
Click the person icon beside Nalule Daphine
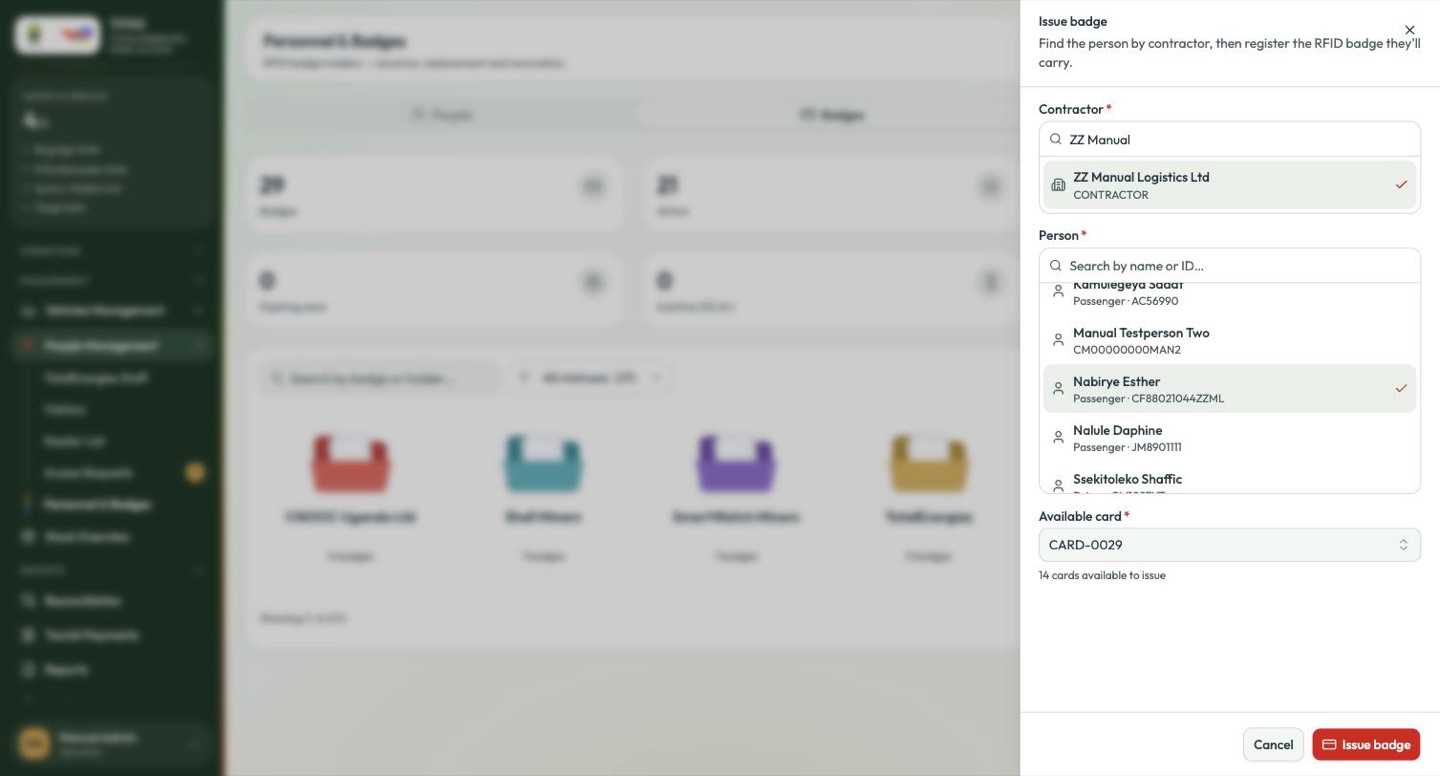[x=1058, y=437]
